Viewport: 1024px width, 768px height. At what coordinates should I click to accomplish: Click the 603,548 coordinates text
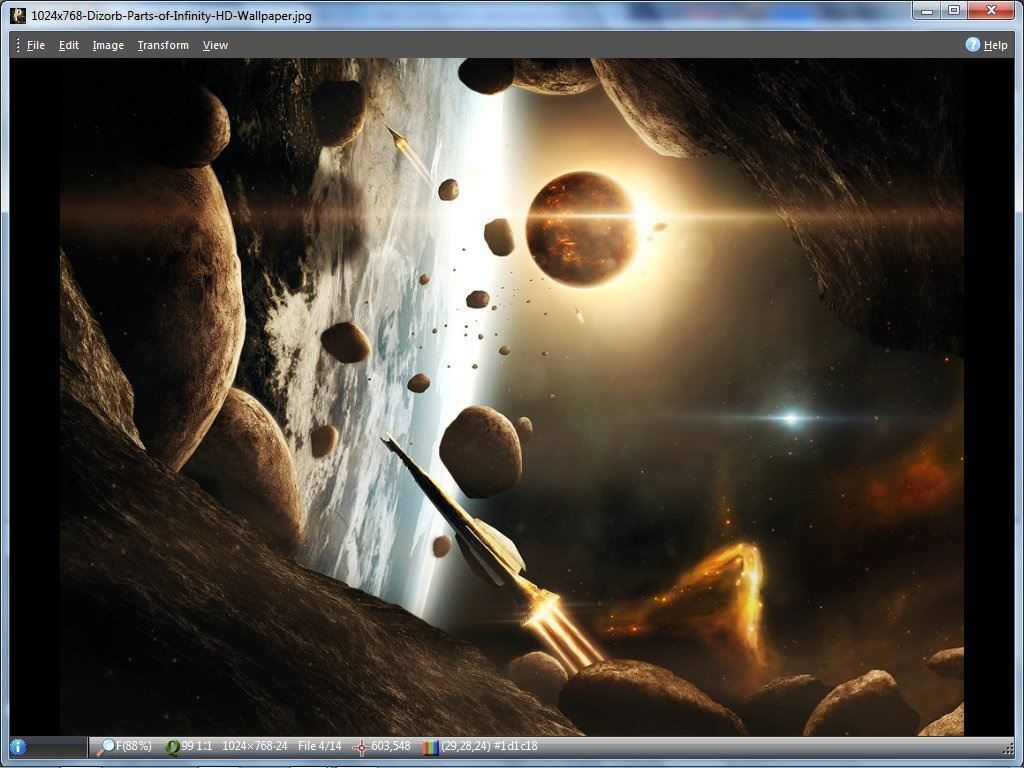[x=391, y=746]
